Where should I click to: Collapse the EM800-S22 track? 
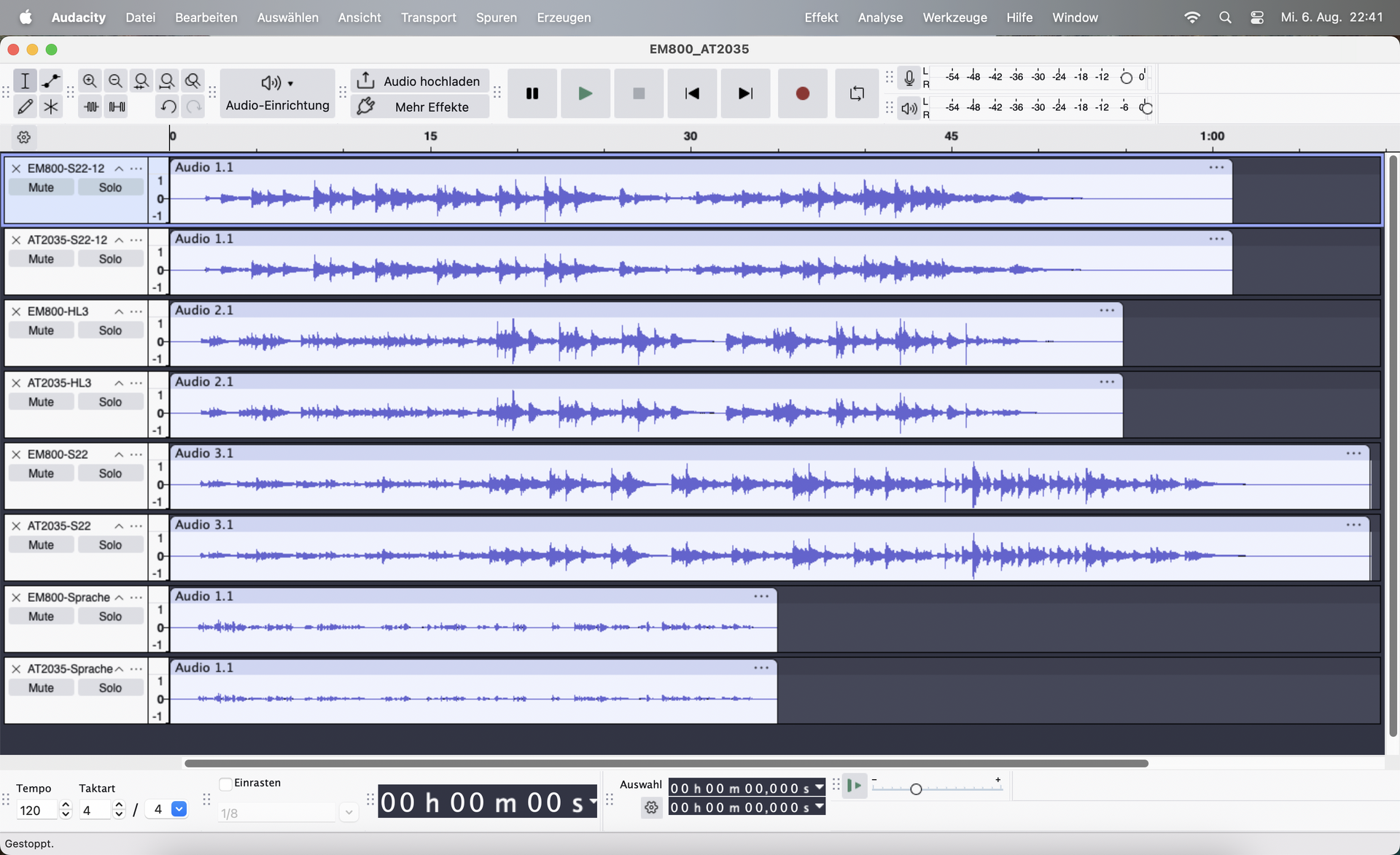[x=119, y=454]
